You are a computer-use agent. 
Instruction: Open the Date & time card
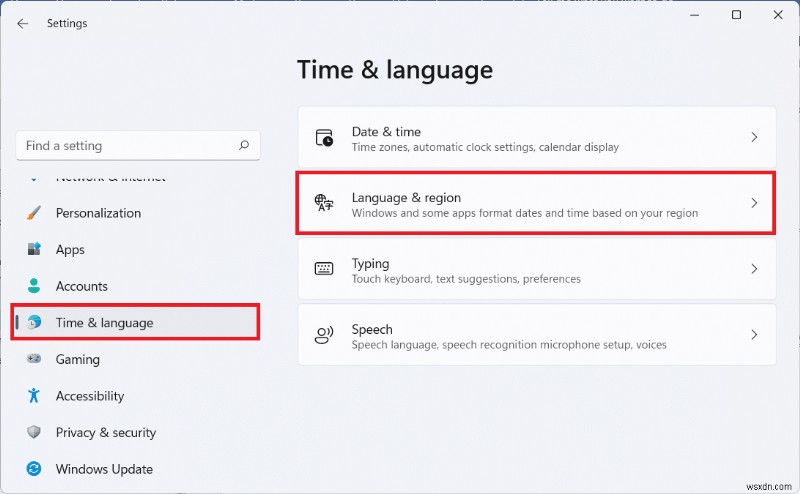click(x=537, y=137)
